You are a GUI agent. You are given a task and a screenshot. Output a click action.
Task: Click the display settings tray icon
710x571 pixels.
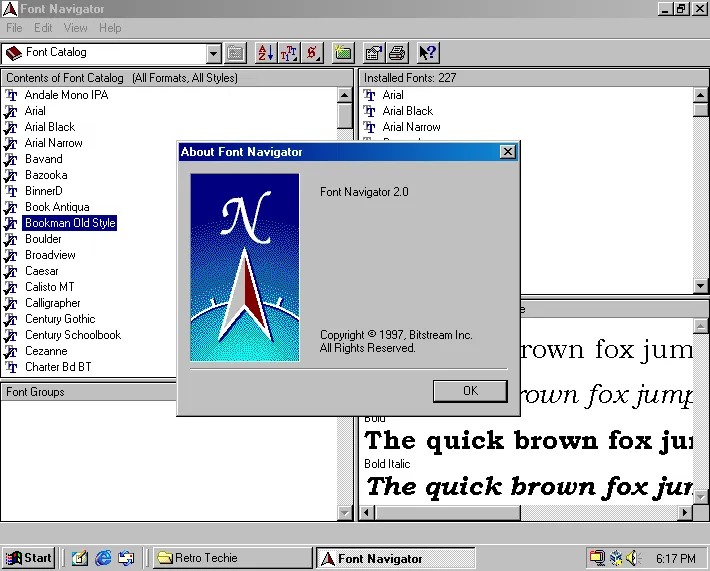click(598, 558)
